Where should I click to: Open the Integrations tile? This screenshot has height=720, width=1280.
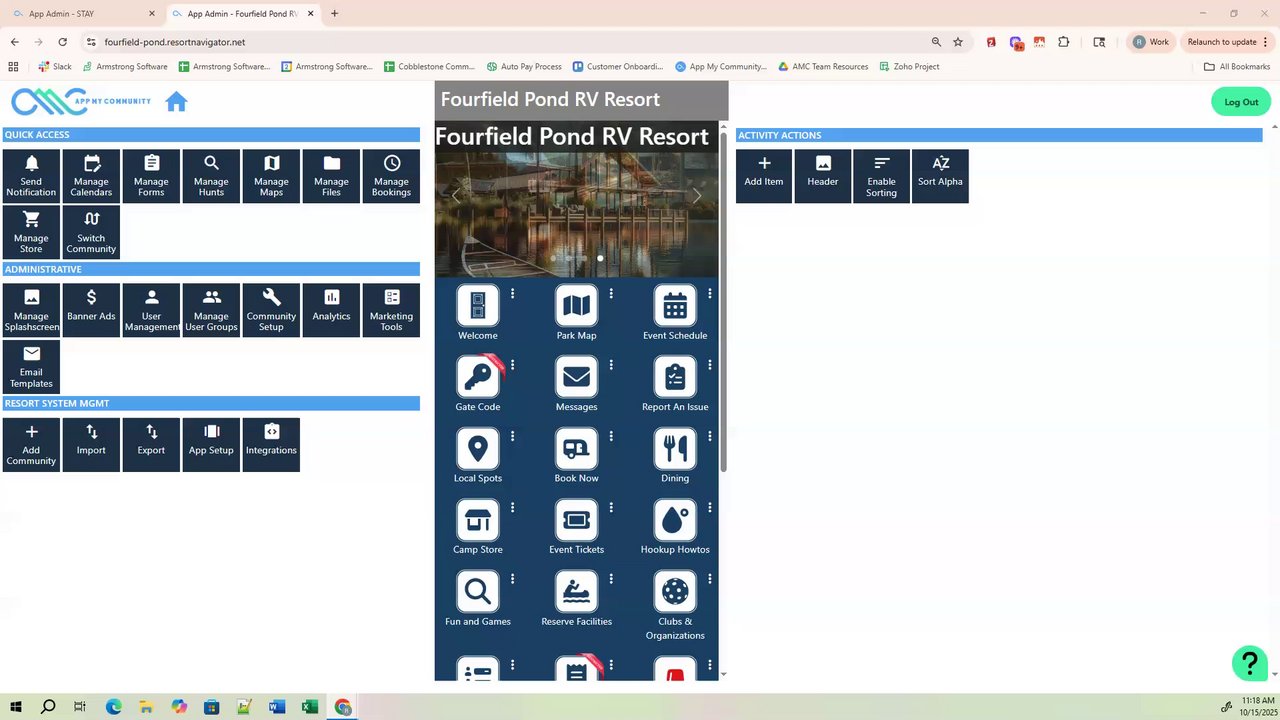pos(271,444)
